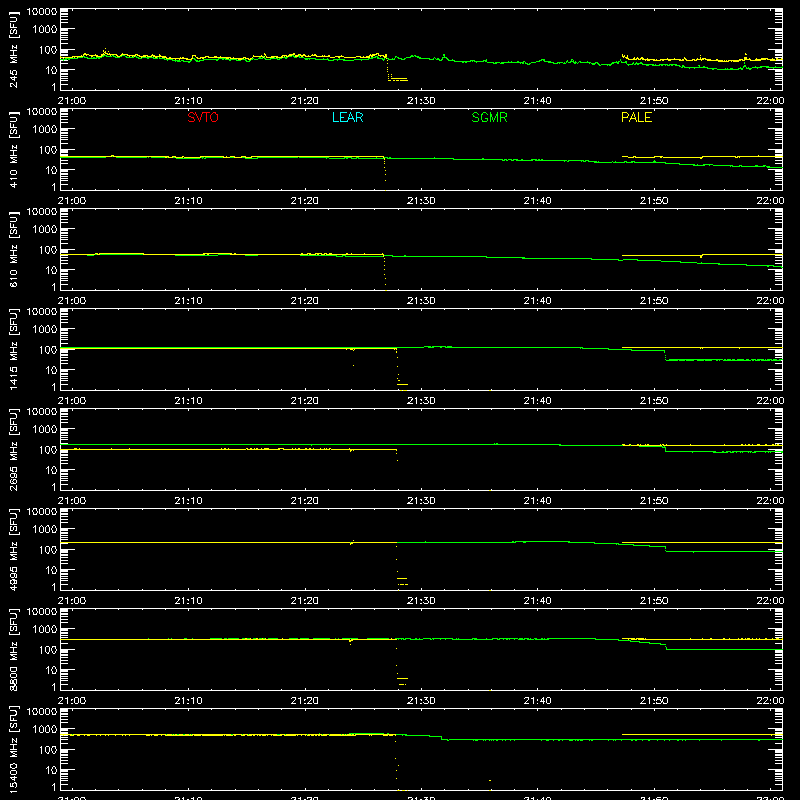The width and height of the screenshot is (800, 800).
Task: Click the cyan LEAR station label
Action: point(347,117)
